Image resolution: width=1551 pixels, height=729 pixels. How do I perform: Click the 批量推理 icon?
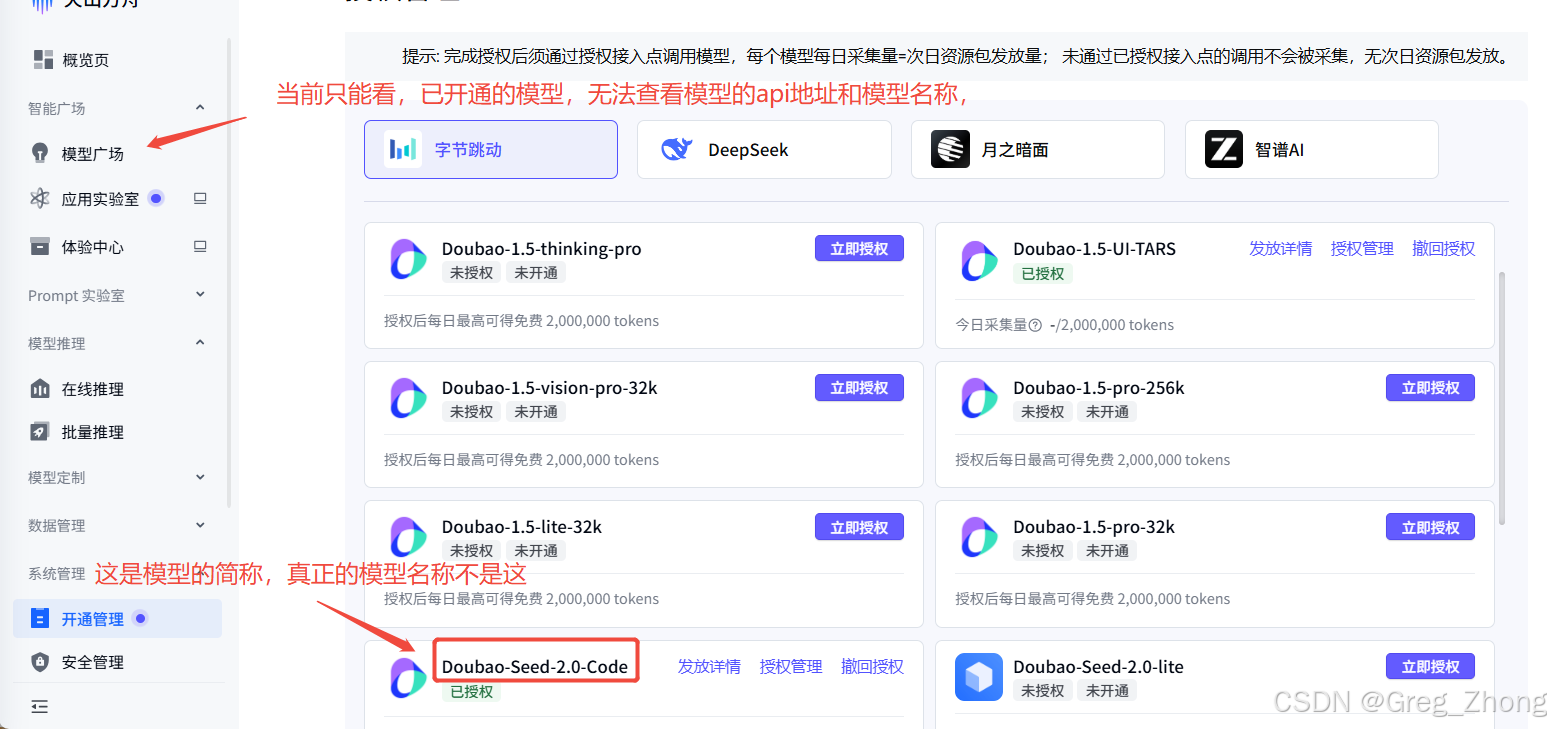(40, 432)
